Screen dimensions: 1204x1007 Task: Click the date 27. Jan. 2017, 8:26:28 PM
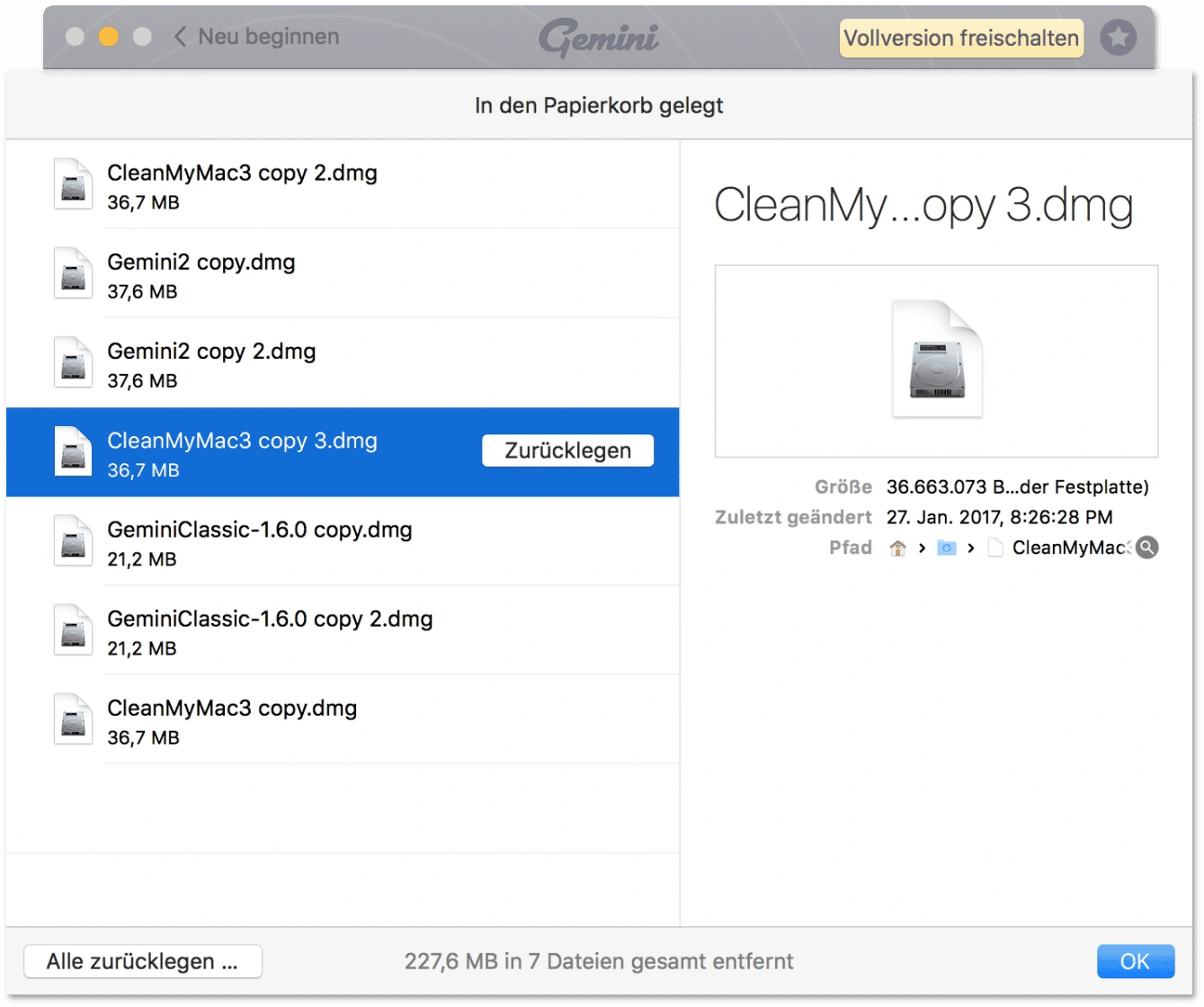(x=1000, y=517)
